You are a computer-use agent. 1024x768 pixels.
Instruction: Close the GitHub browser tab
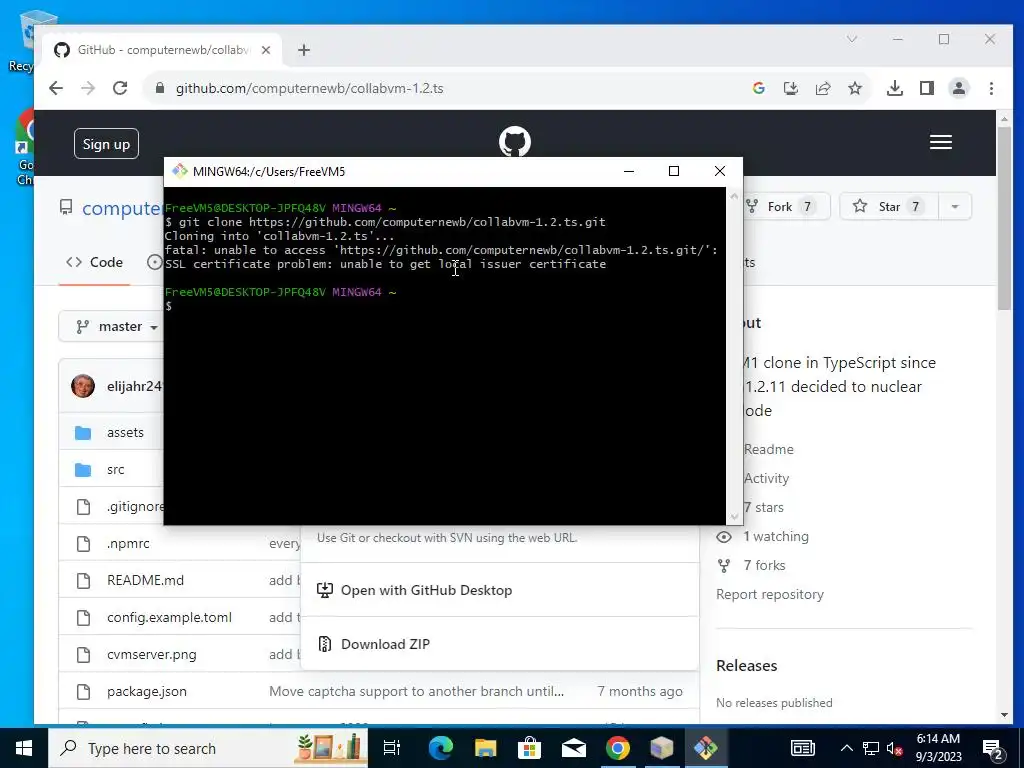tap(266, 50)
